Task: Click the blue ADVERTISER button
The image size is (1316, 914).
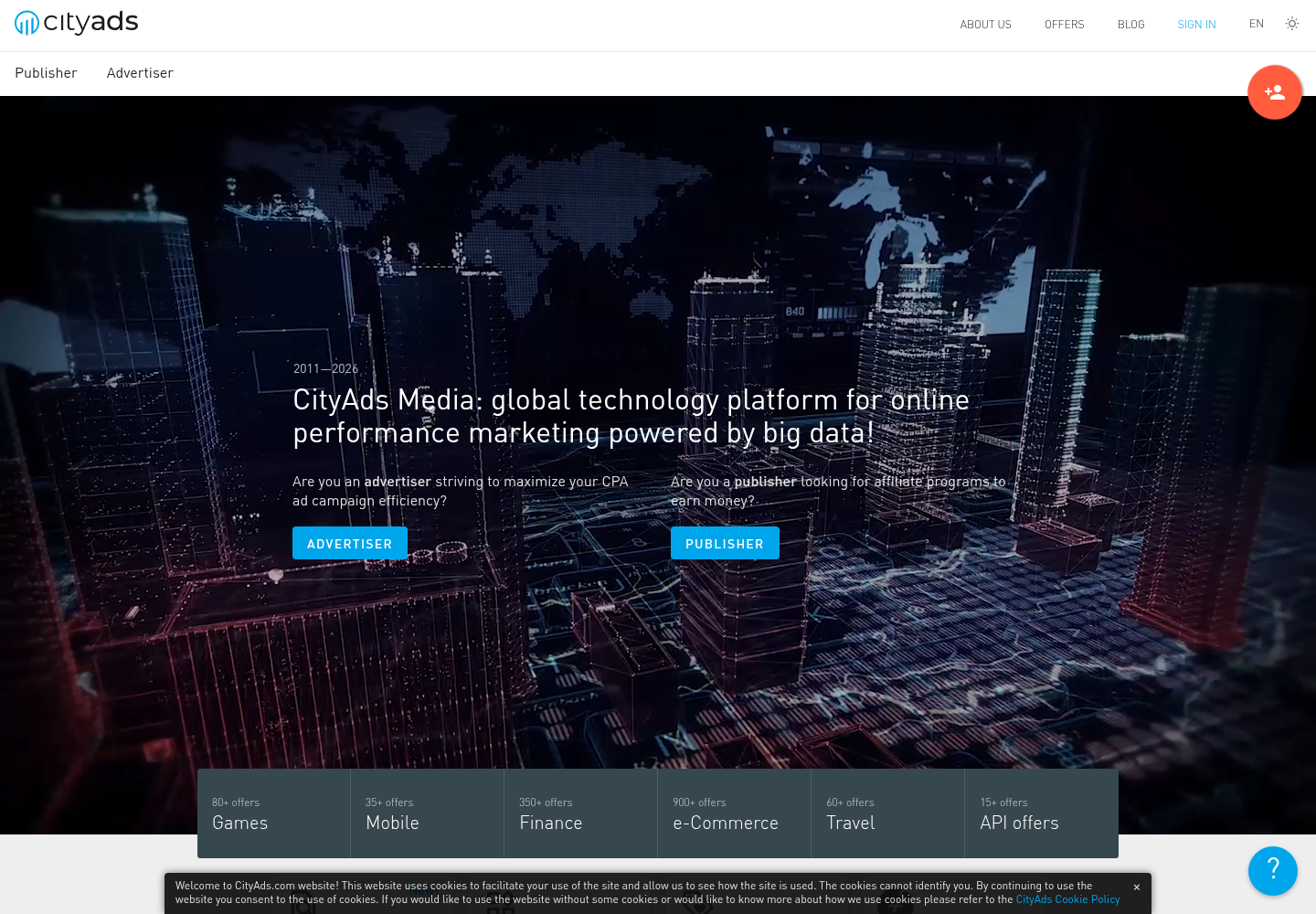Action: [350, 543]
